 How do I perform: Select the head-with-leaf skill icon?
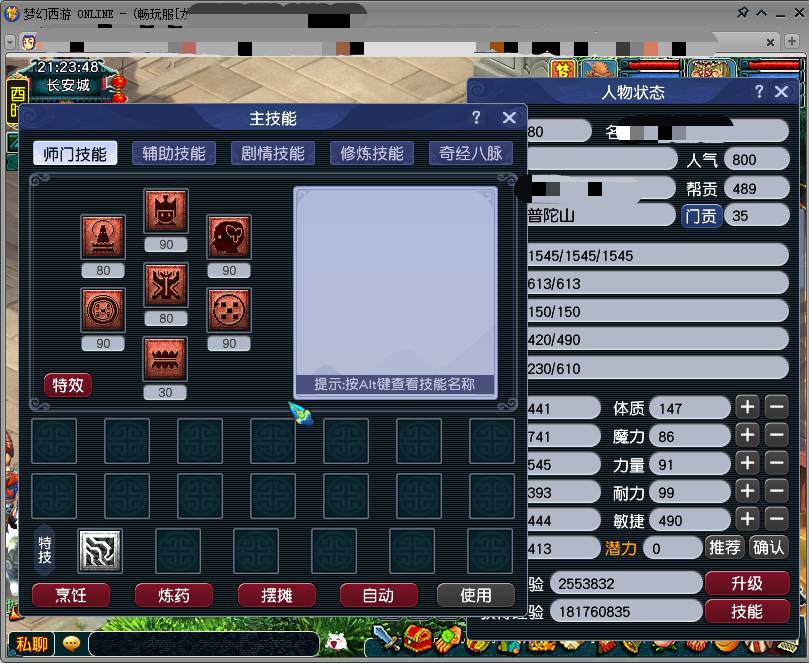[x=229, y=236]
